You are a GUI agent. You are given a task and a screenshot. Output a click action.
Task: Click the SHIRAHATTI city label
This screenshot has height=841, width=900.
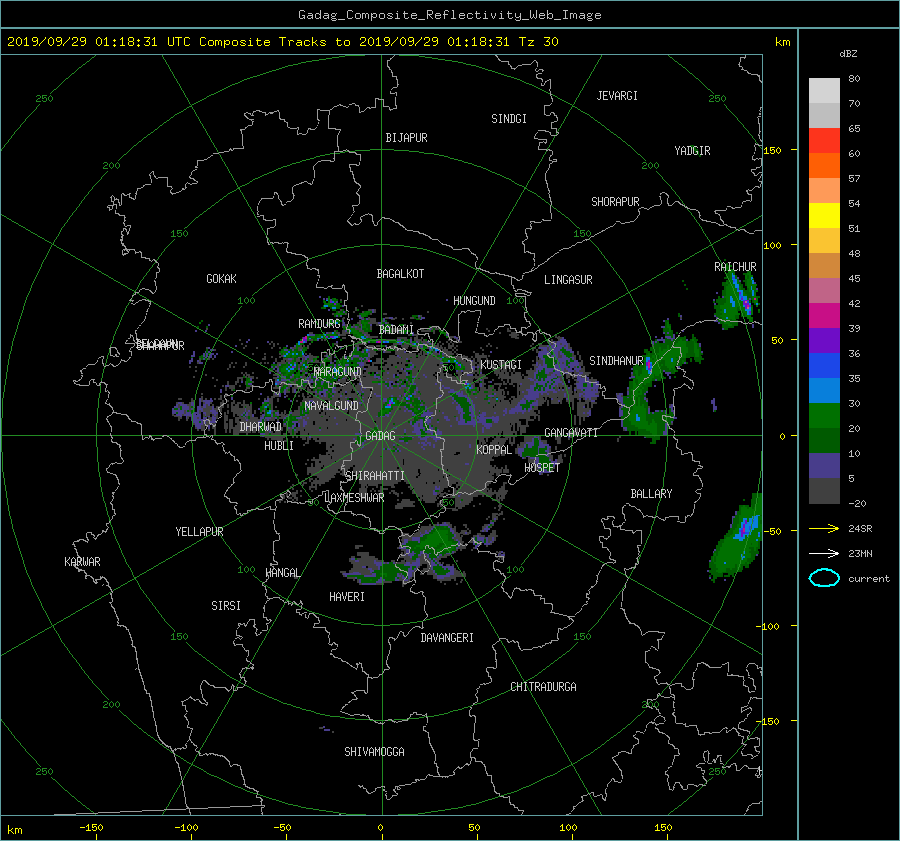point(375,476)
